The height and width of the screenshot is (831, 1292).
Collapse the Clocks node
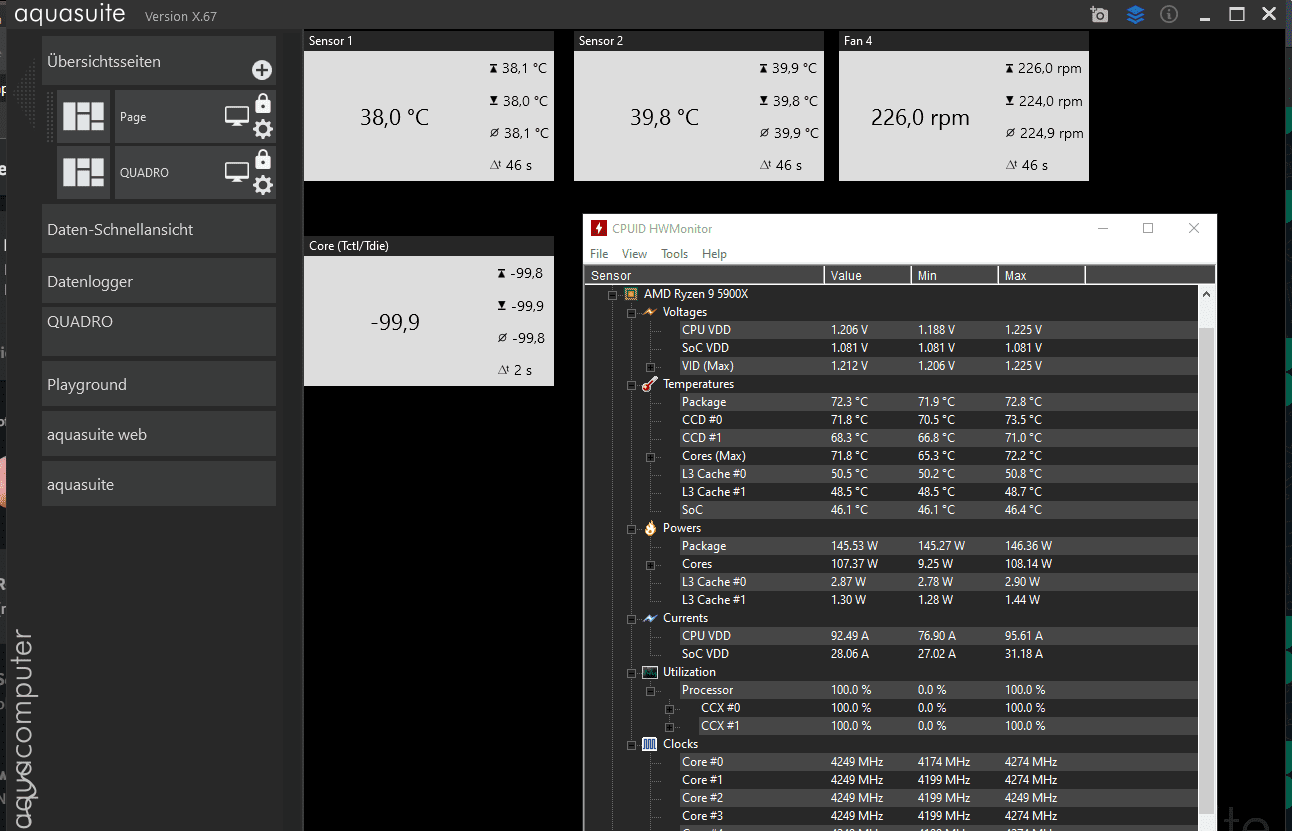(632, 745)
